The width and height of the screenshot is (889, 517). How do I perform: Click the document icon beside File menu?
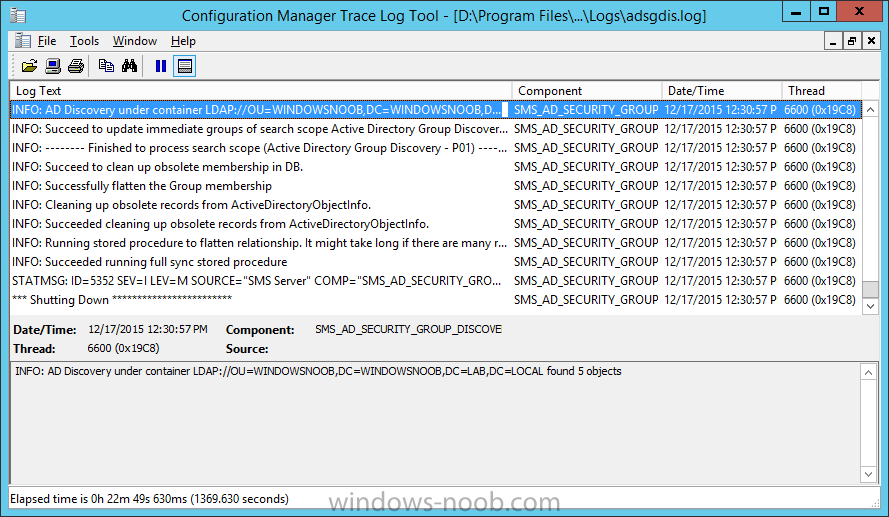point(23,41)
